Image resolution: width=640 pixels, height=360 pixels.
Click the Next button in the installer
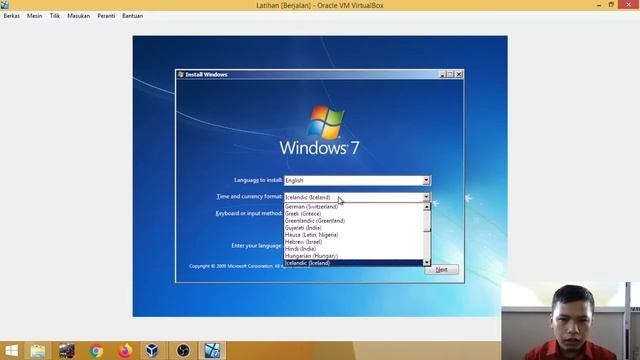[441, 270]
